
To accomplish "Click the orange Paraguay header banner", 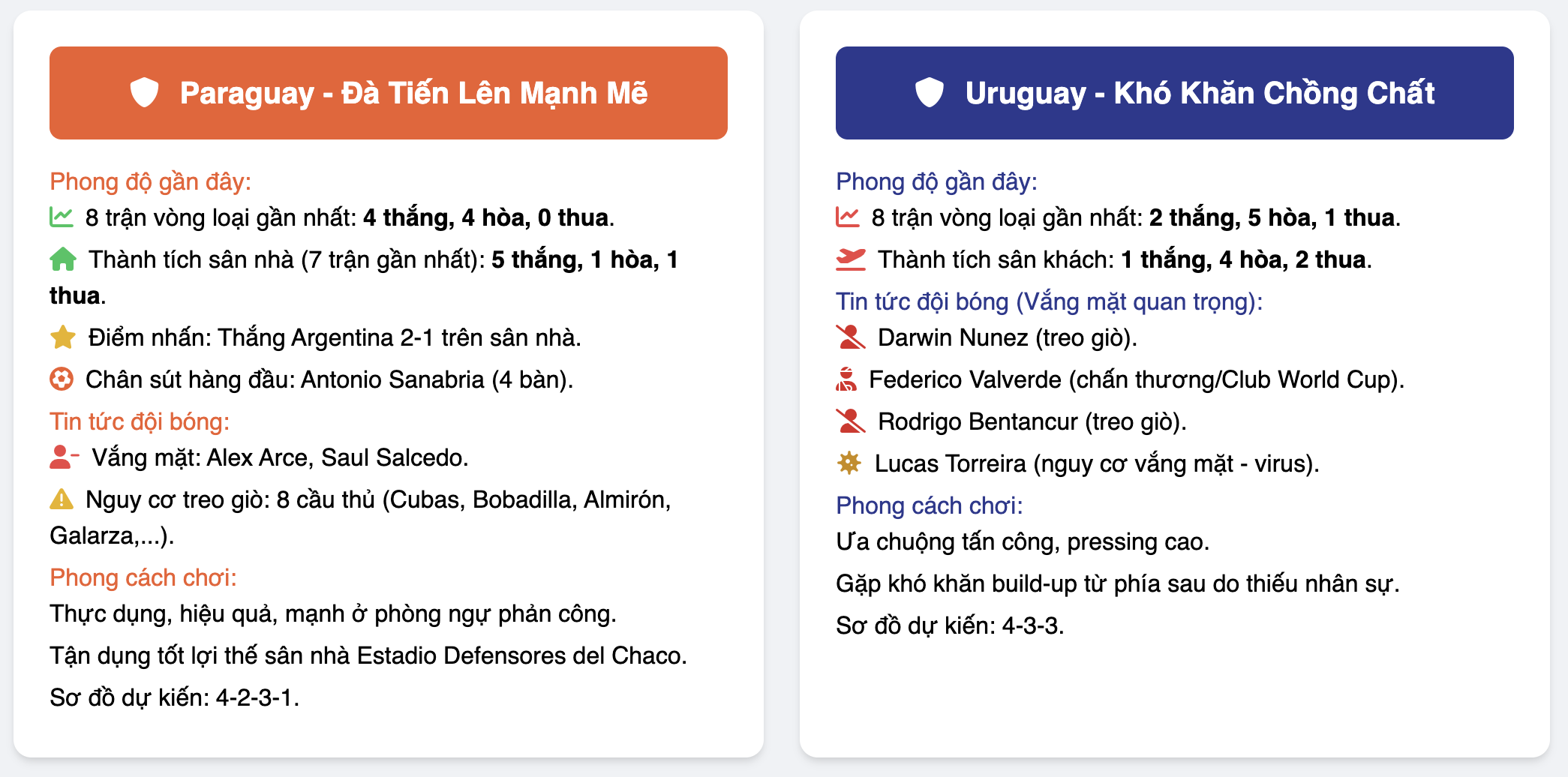I will [x=389, y=93].
